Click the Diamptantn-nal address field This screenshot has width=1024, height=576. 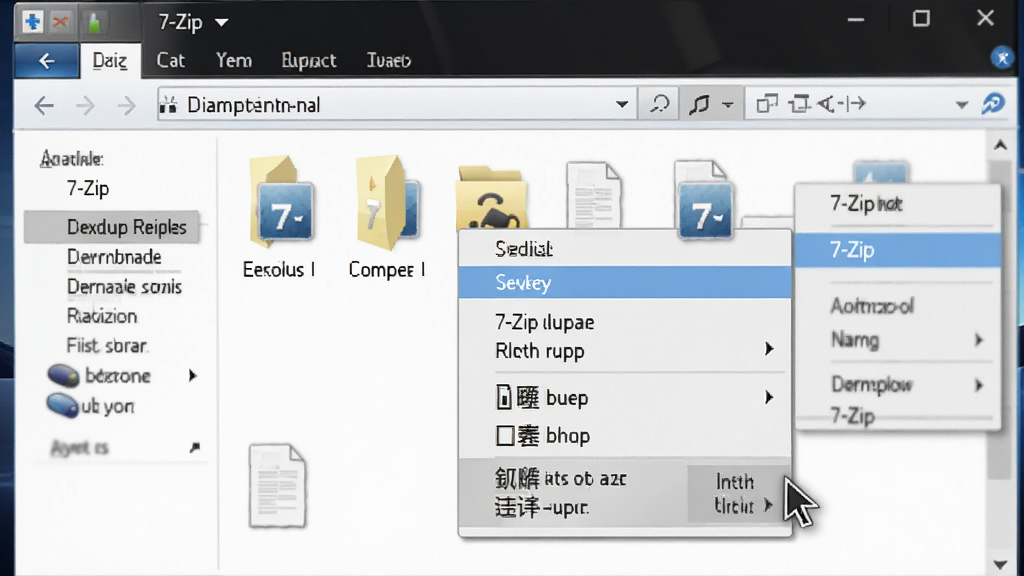[397, 104]
